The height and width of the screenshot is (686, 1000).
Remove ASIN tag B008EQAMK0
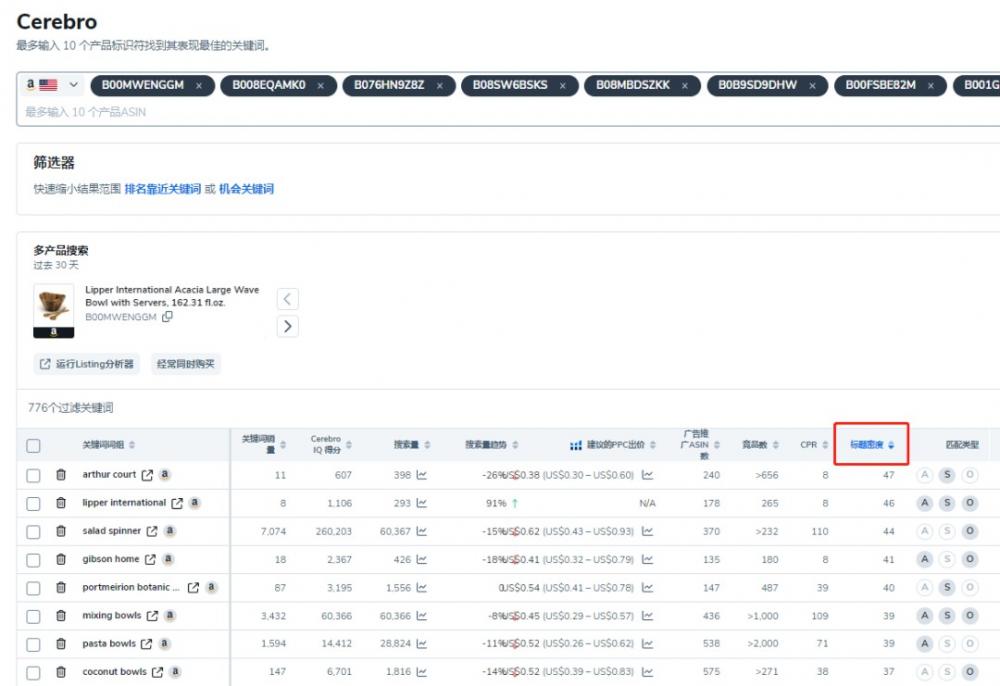[x=320, y=85]
